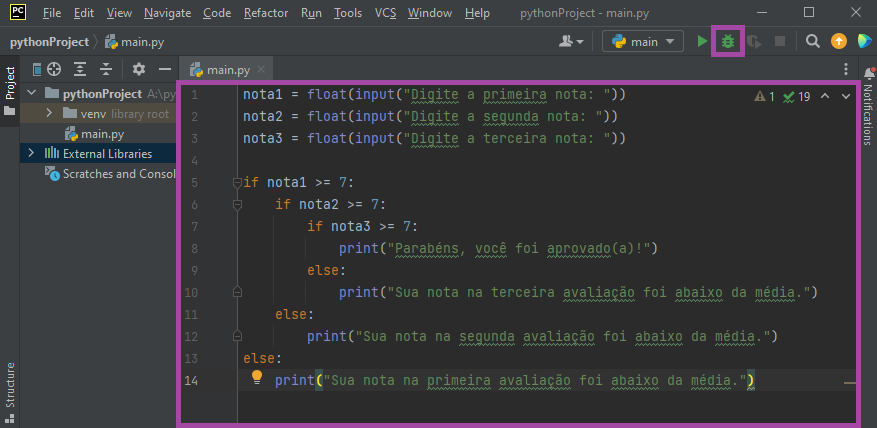Hide the Project tool window with minus icon
The image size is (877, 428).
click(x=163, y=69)
